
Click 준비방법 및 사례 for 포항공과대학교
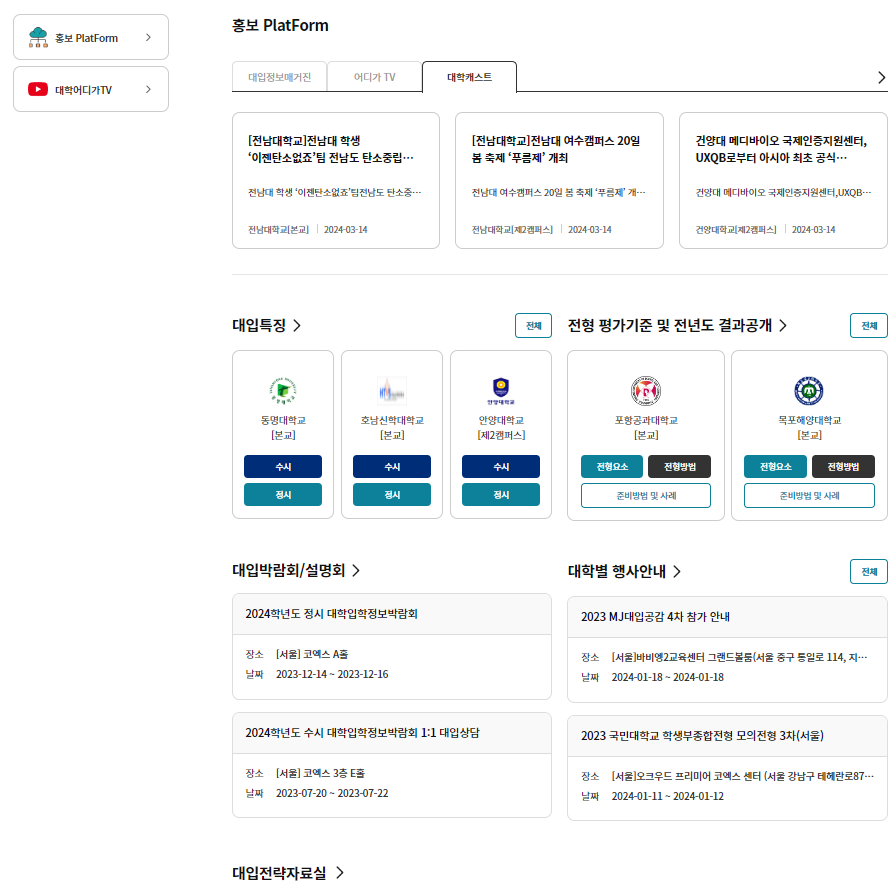point(646,496)
